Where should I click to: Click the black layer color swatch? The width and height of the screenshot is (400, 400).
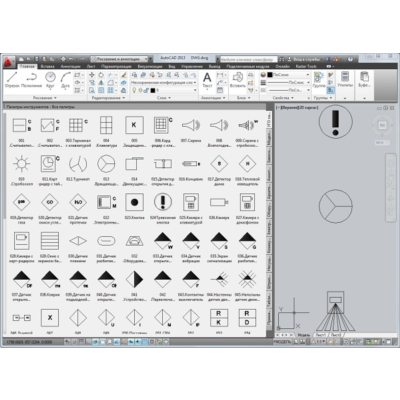pyautogui.click(x=153, y=90)
